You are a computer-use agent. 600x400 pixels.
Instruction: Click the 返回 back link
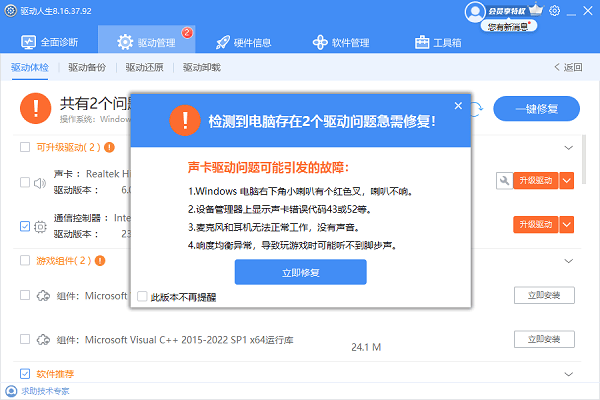[567, 68]
